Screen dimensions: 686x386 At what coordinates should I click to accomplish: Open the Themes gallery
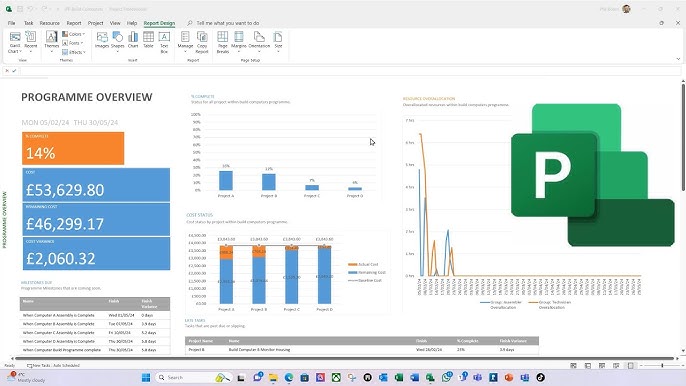coord(51,42)
